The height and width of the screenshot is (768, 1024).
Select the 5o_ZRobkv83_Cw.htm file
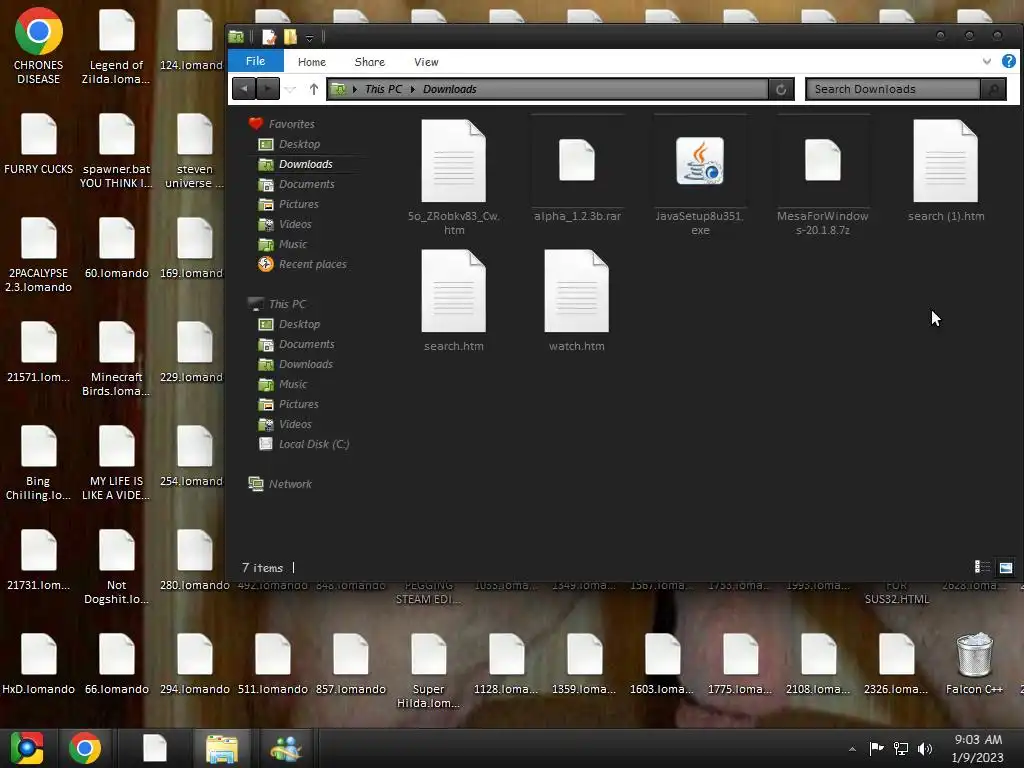[454, 176]
